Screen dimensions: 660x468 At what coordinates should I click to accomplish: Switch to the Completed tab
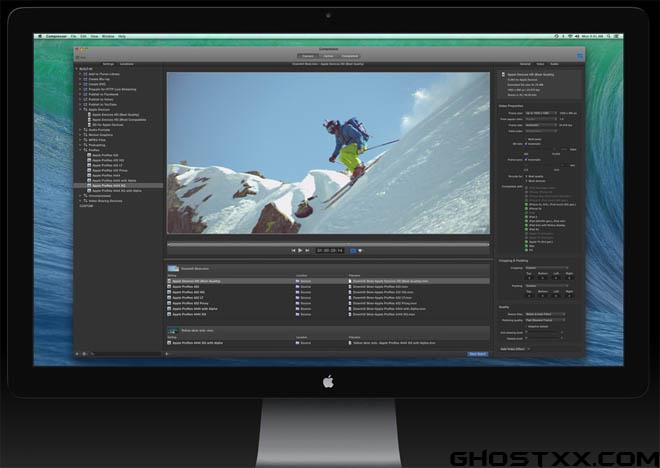350,56
